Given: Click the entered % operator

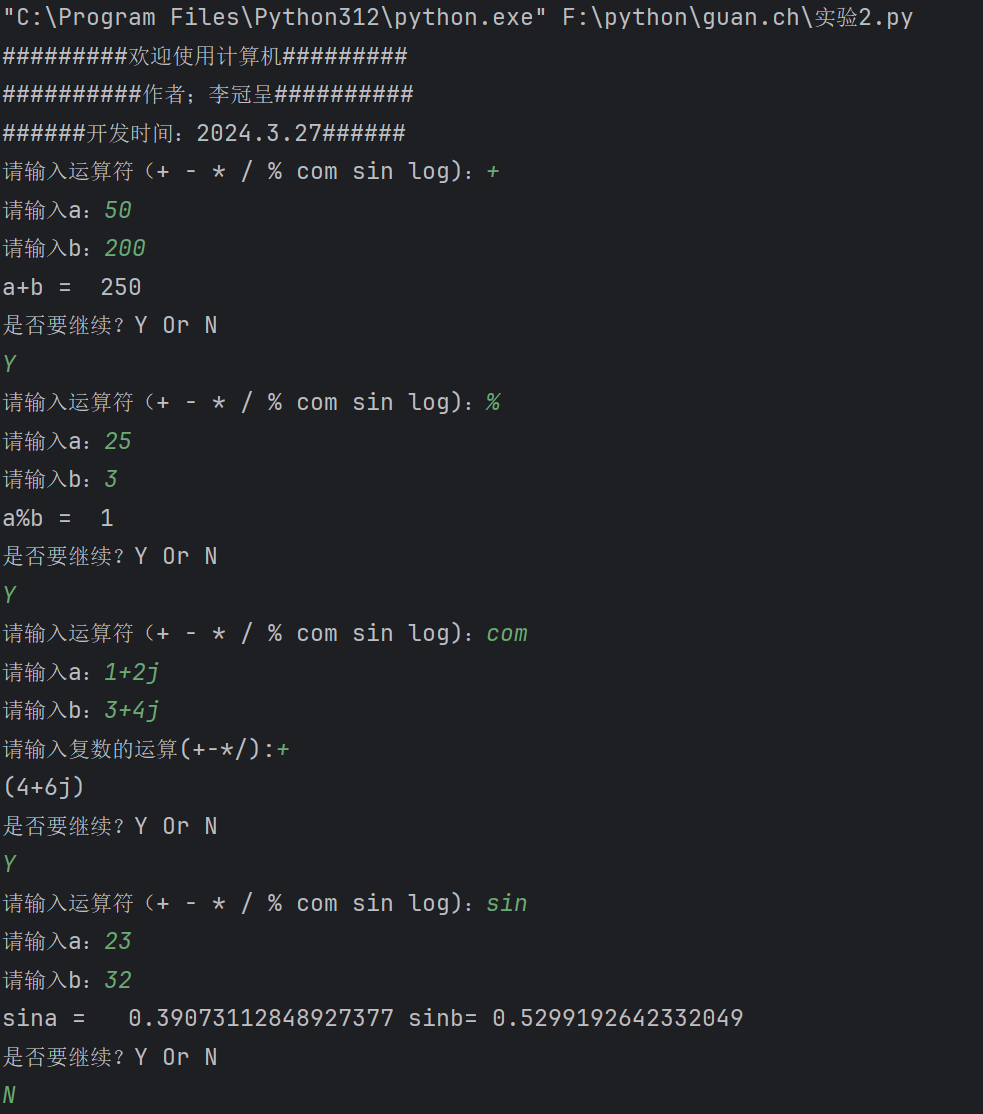Looking at the screenshot, I should [493, 402].
